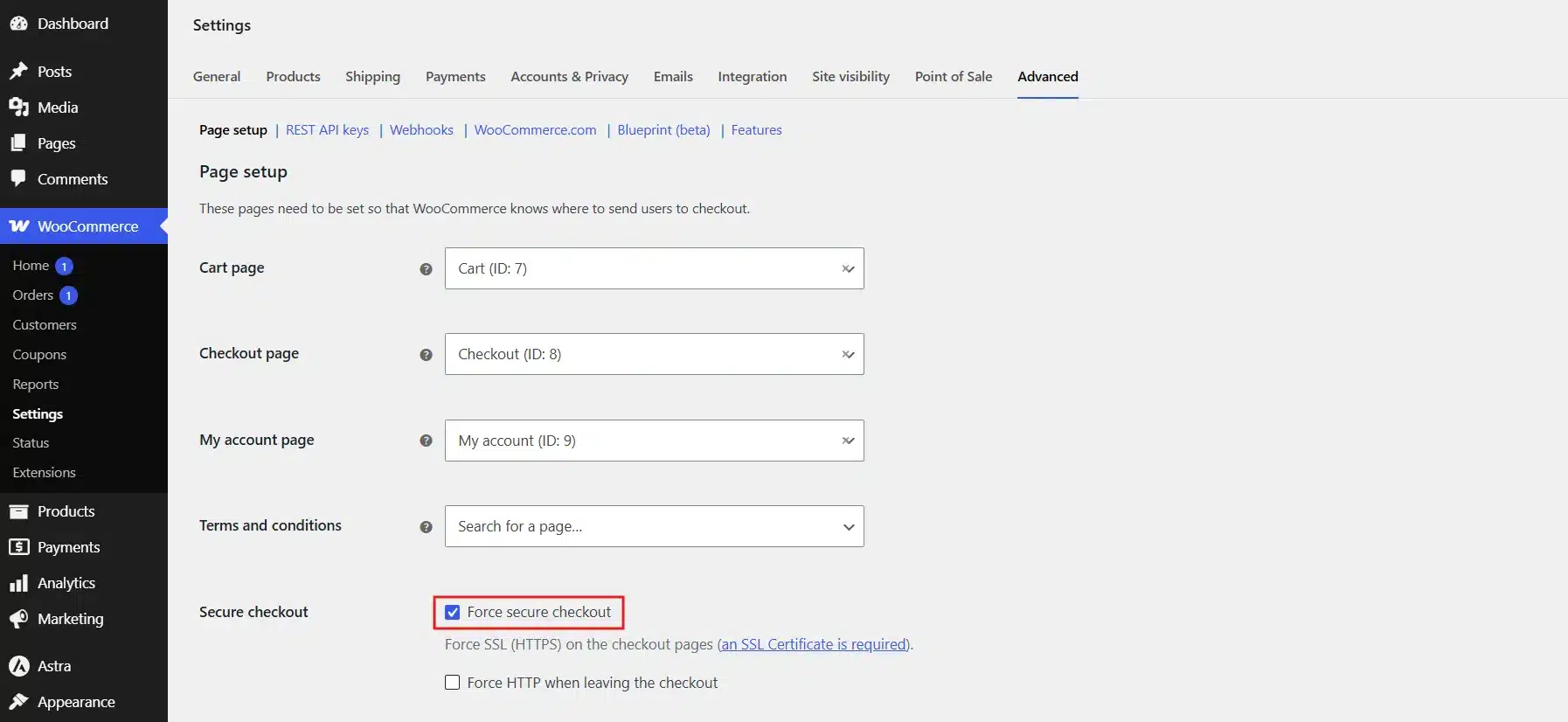Enable Force HTTP when leaving the checkout

point(452,683)
